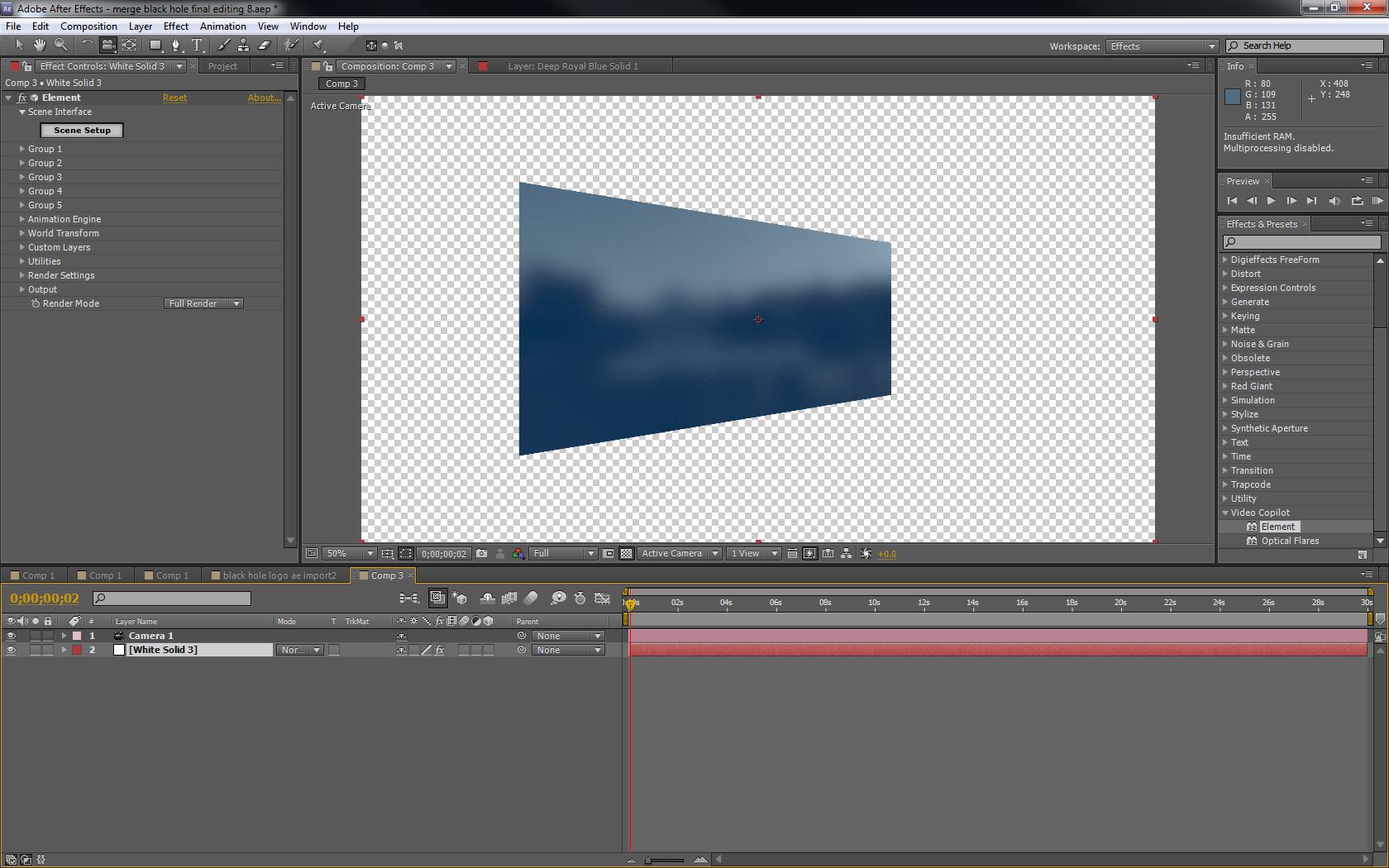Select the Pan Behind tool

(129, 45)
